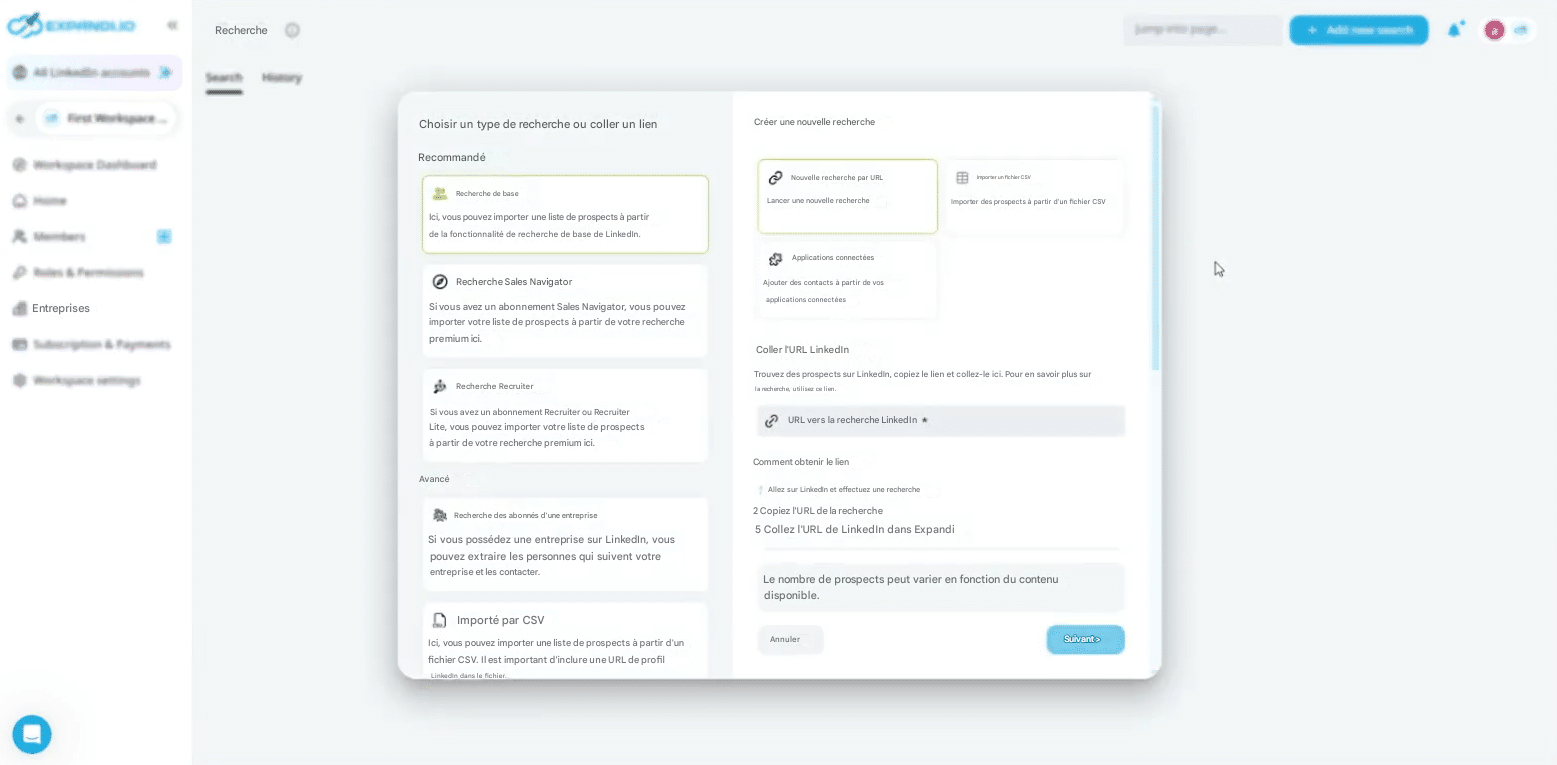Click the user avatar in top bar

(1494, 30)
